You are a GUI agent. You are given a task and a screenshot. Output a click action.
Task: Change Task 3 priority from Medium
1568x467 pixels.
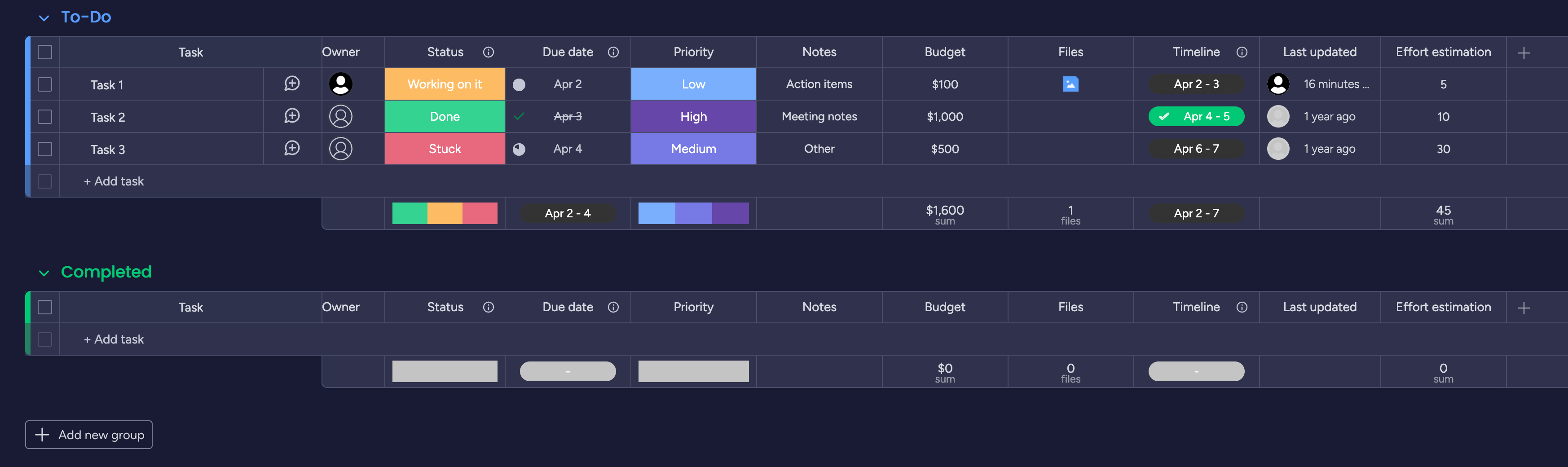[693, 149]
